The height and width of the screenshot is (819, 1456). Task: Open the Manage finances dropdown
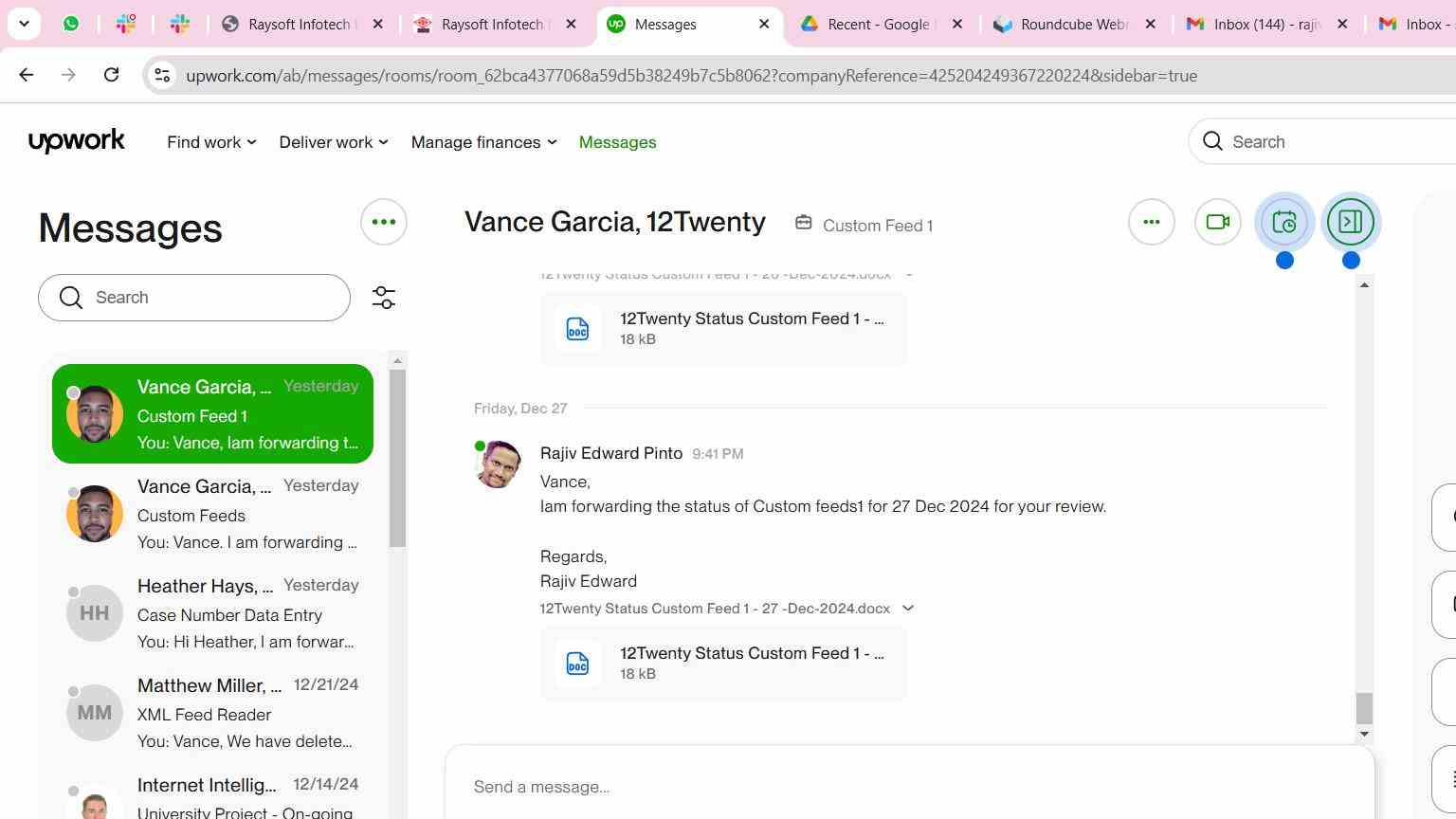pyautogui.click(x=483, y=142)
